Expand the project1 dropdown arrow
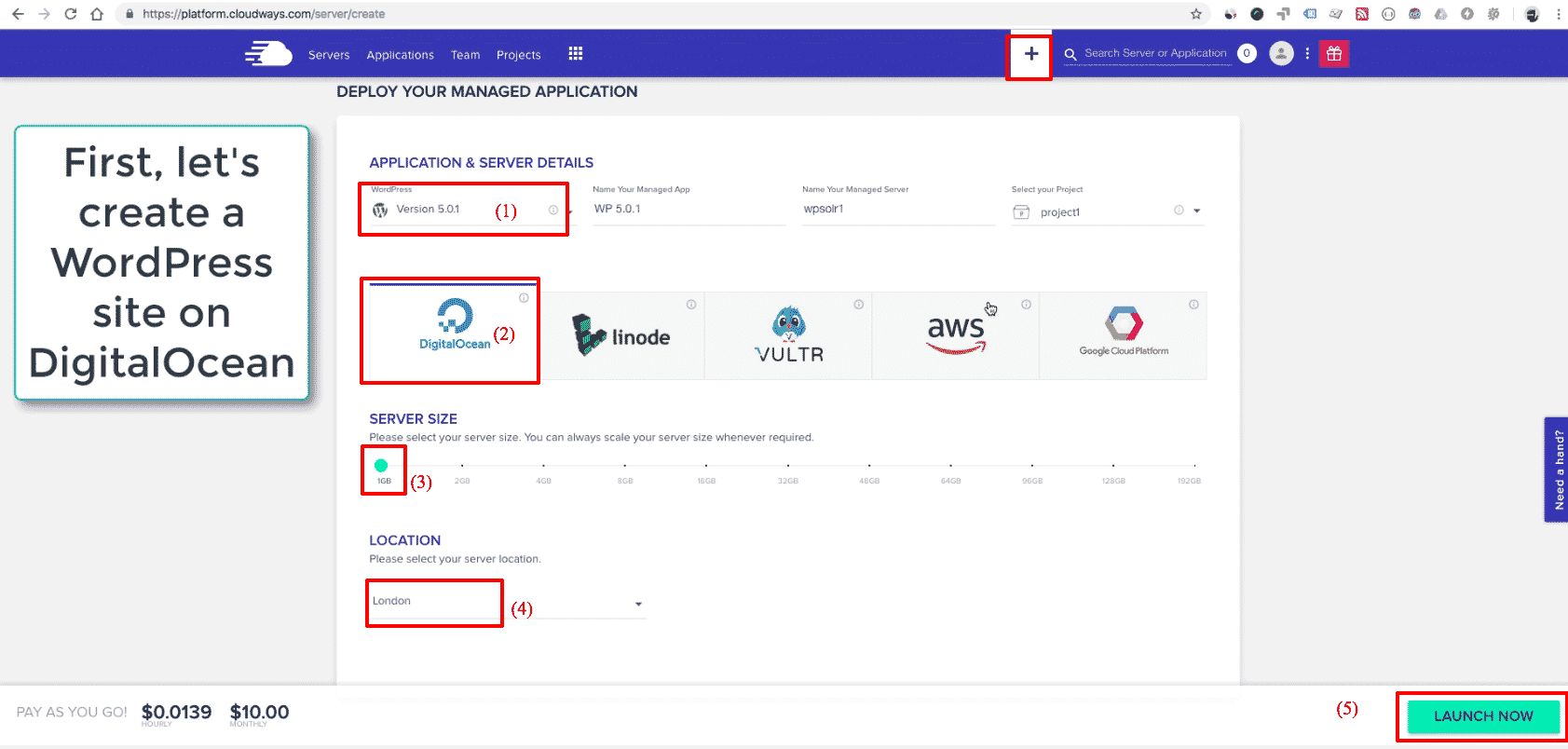 pyautogui.click(x=1197, y=211)
